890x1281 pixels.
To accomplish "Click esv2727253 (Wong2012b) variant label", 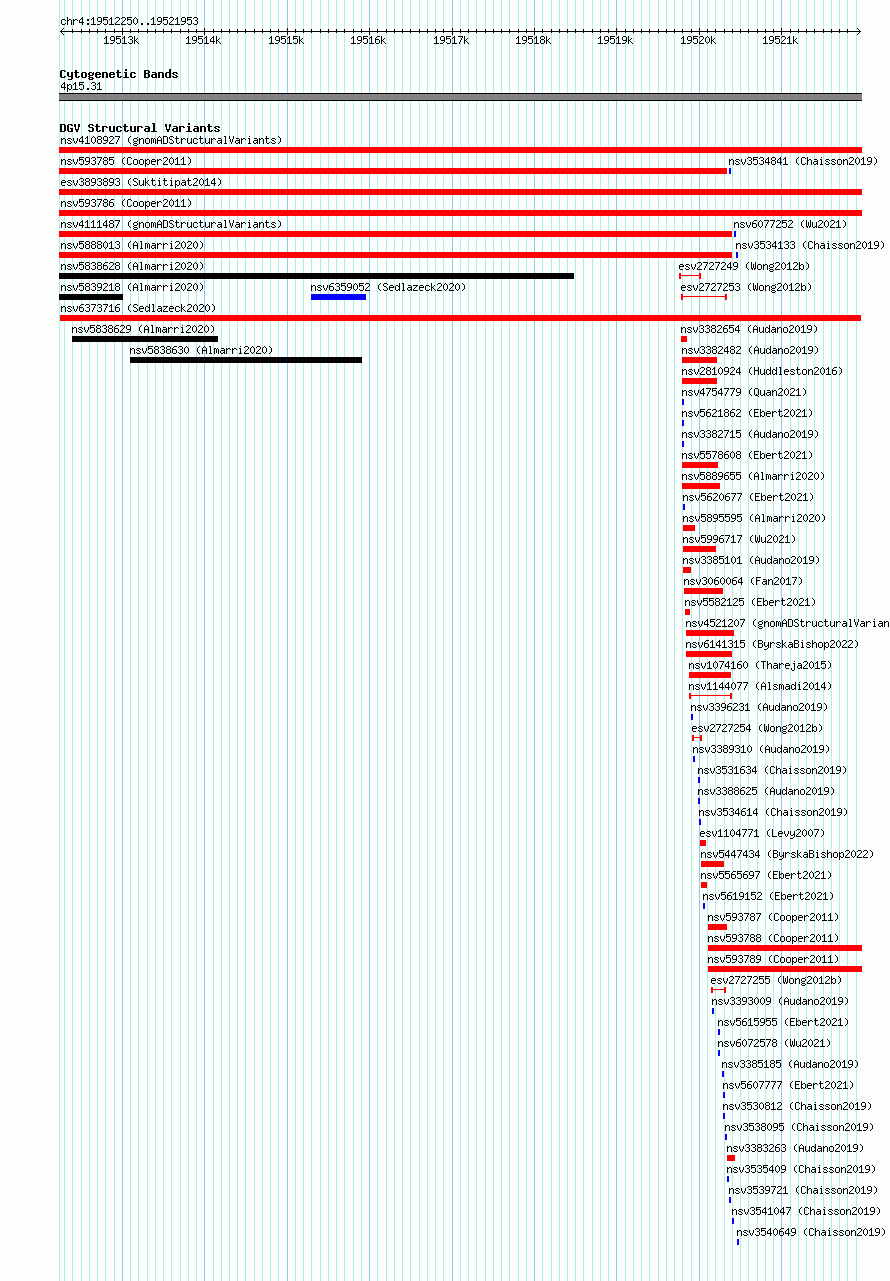I will 746,287.
